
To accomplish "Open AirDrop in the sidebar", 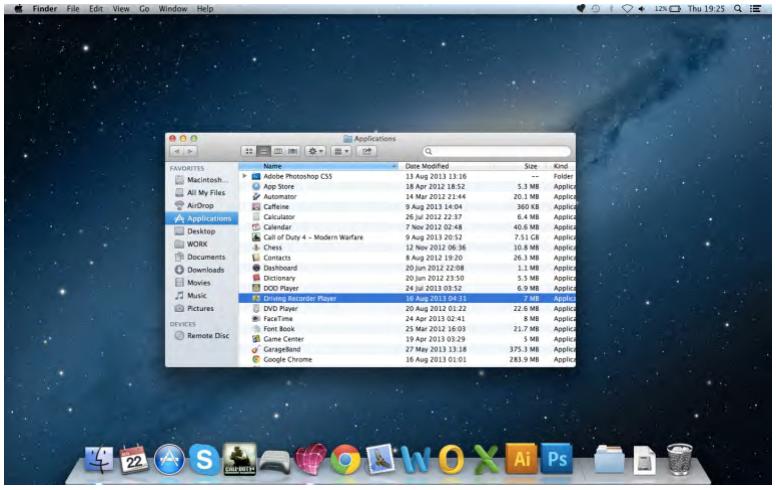I will click(201, 206).
